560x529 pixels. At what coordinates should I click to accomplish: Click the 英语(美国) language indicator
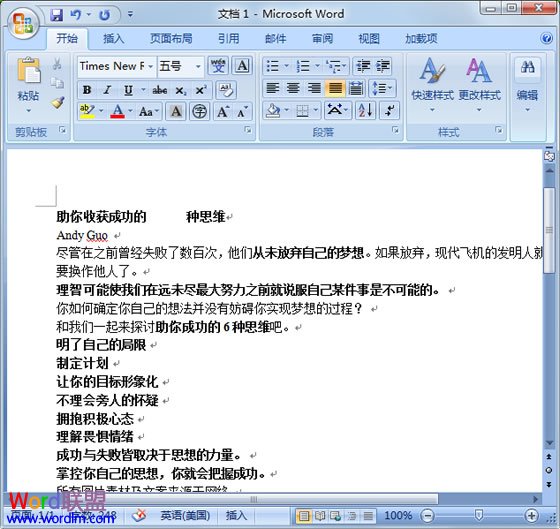tap(185, 515)
